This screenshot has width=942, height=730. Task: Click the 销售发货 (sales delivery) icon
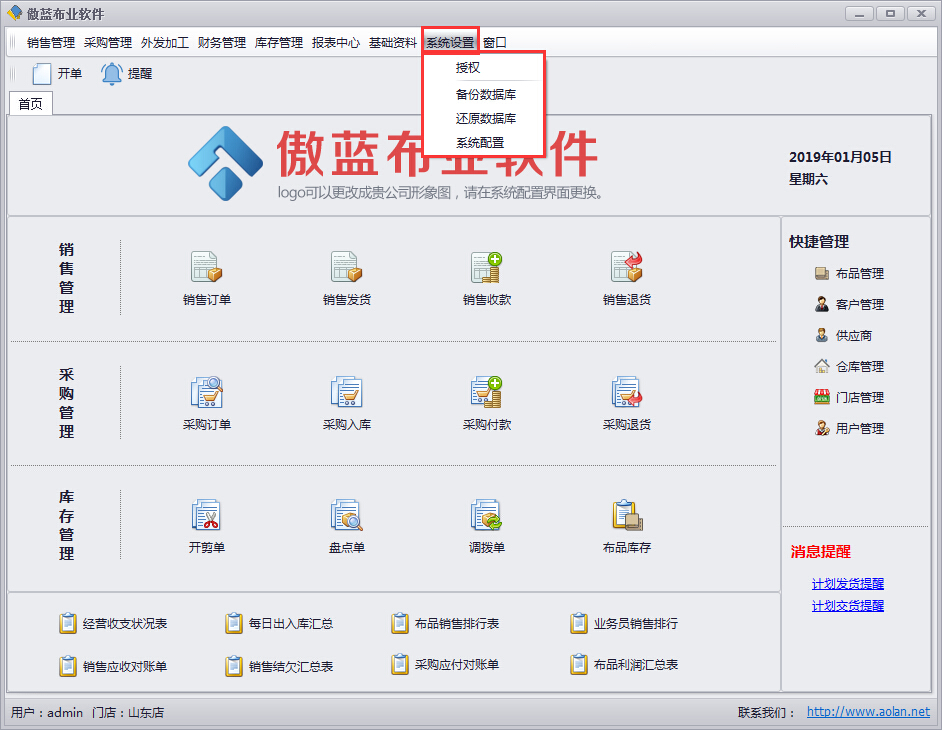click(x=346, y=277)
